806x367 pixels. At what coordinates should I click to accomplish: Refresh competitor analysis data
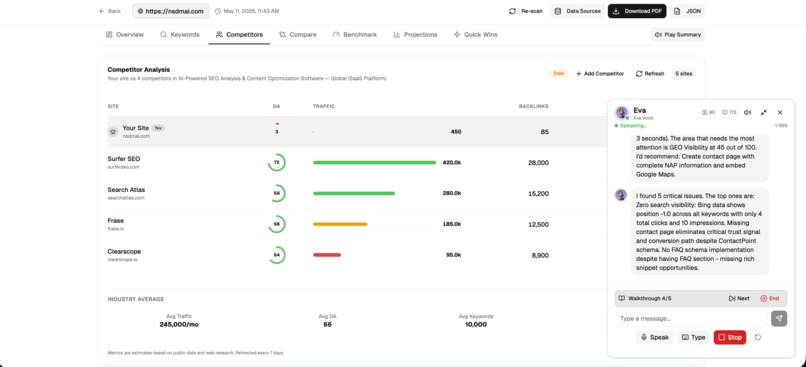[x=650, y=74]
